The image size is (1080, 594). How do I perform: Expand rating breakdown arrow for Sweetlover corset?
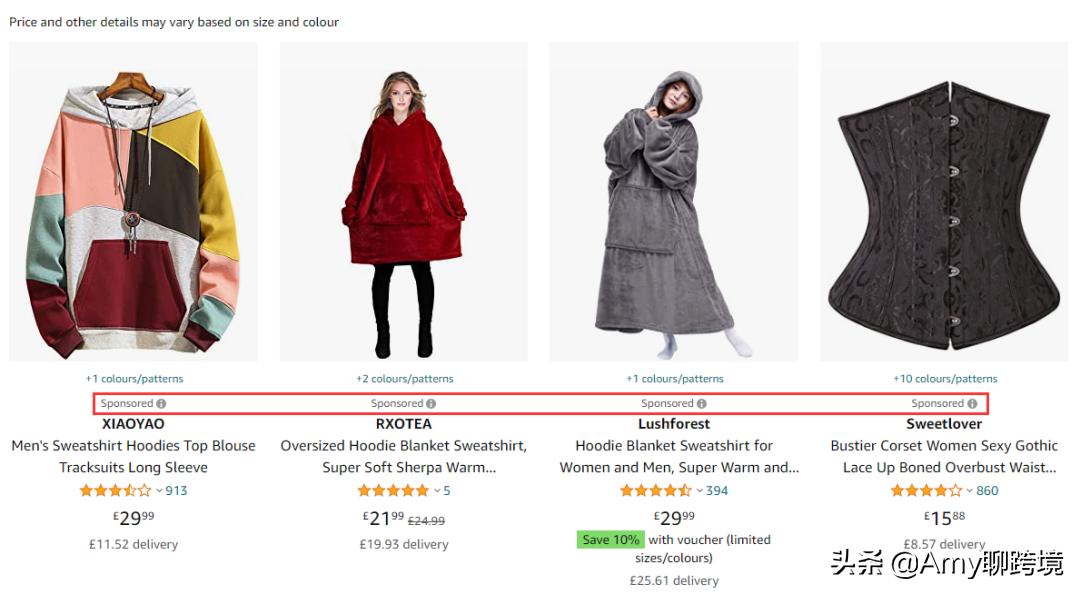click(x=970, y=491)
